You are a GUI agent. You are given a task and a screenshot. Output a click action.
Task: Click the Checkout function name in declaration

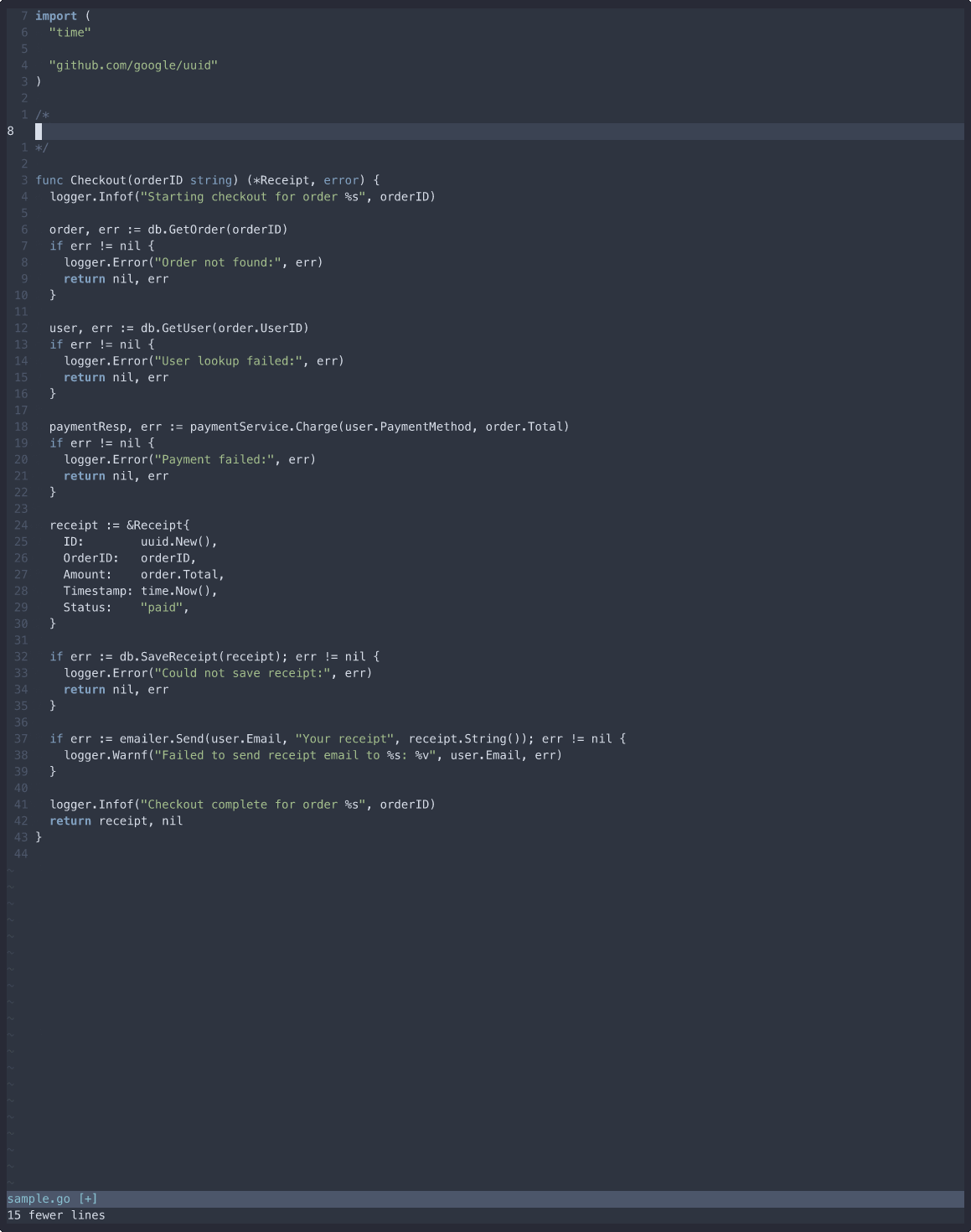click(x=98, y=180)
